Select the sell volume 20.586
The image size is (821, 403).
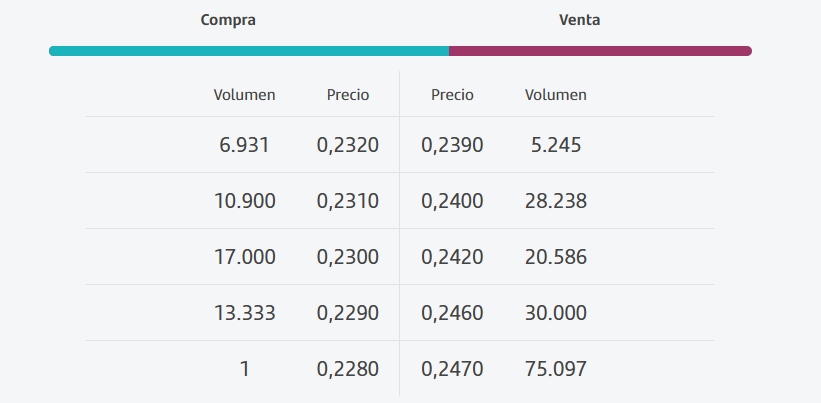pyautogui.click(x=556, y=257)
